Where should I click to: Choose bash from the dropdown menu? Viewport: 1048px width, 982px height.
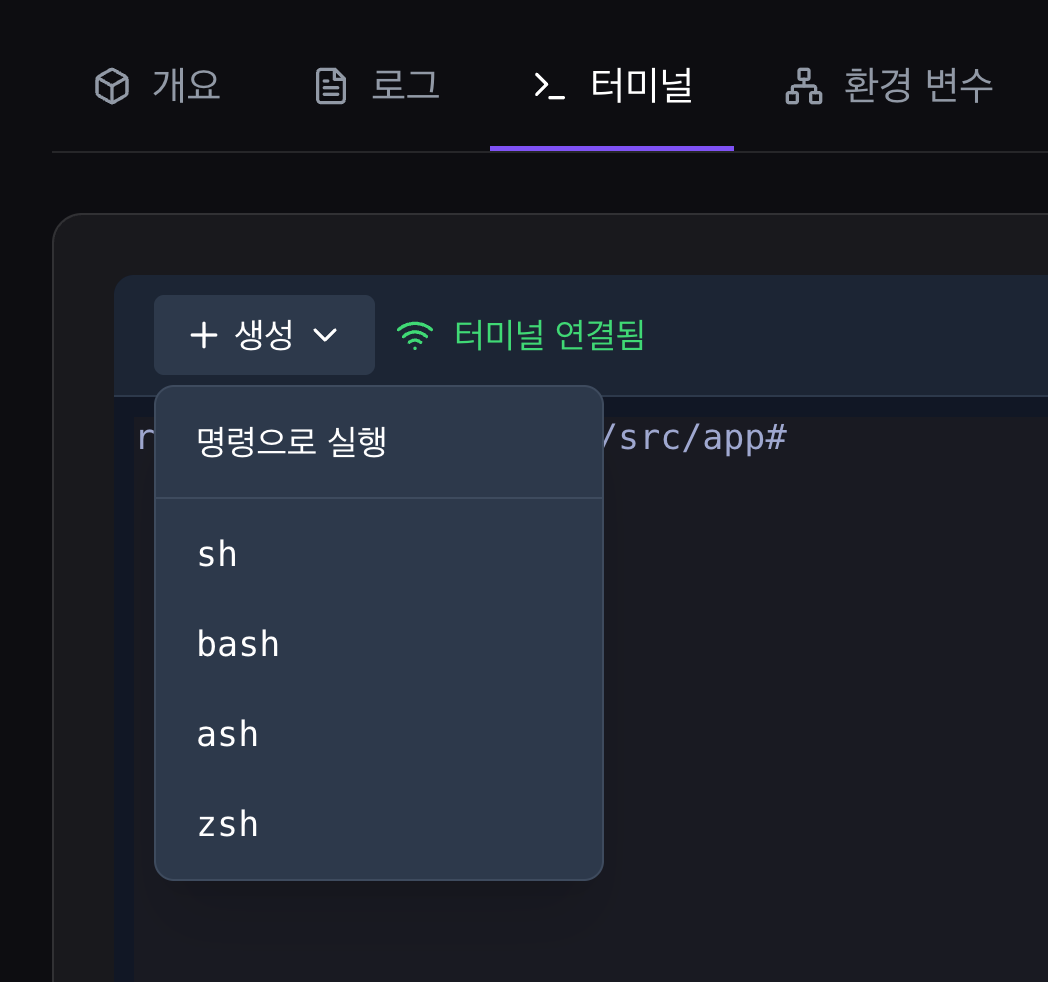(x=238, y=643)
